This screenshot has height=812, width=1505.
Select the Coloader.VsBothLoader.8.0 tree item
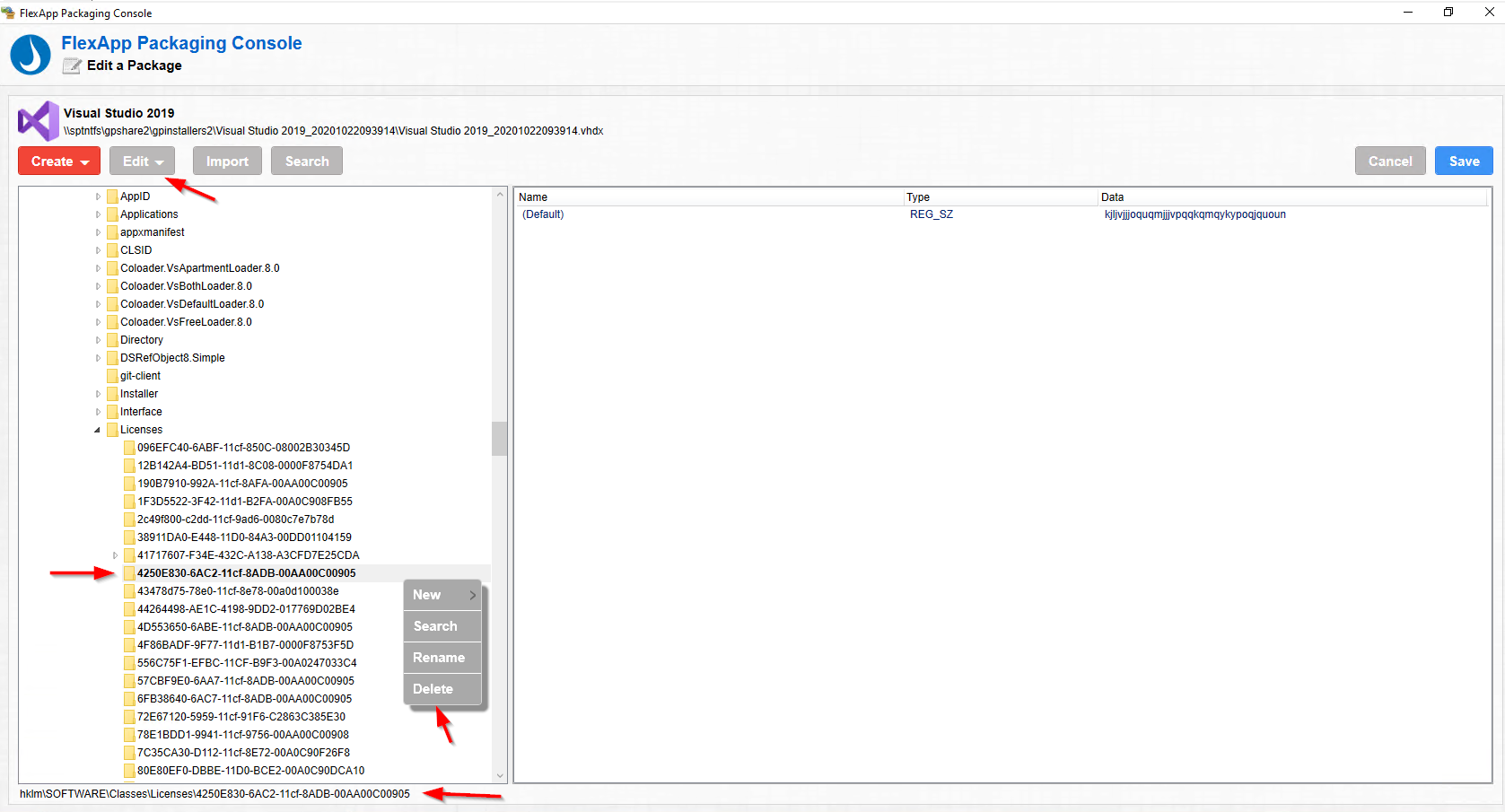pyautogui.click(x=186, y=286)
